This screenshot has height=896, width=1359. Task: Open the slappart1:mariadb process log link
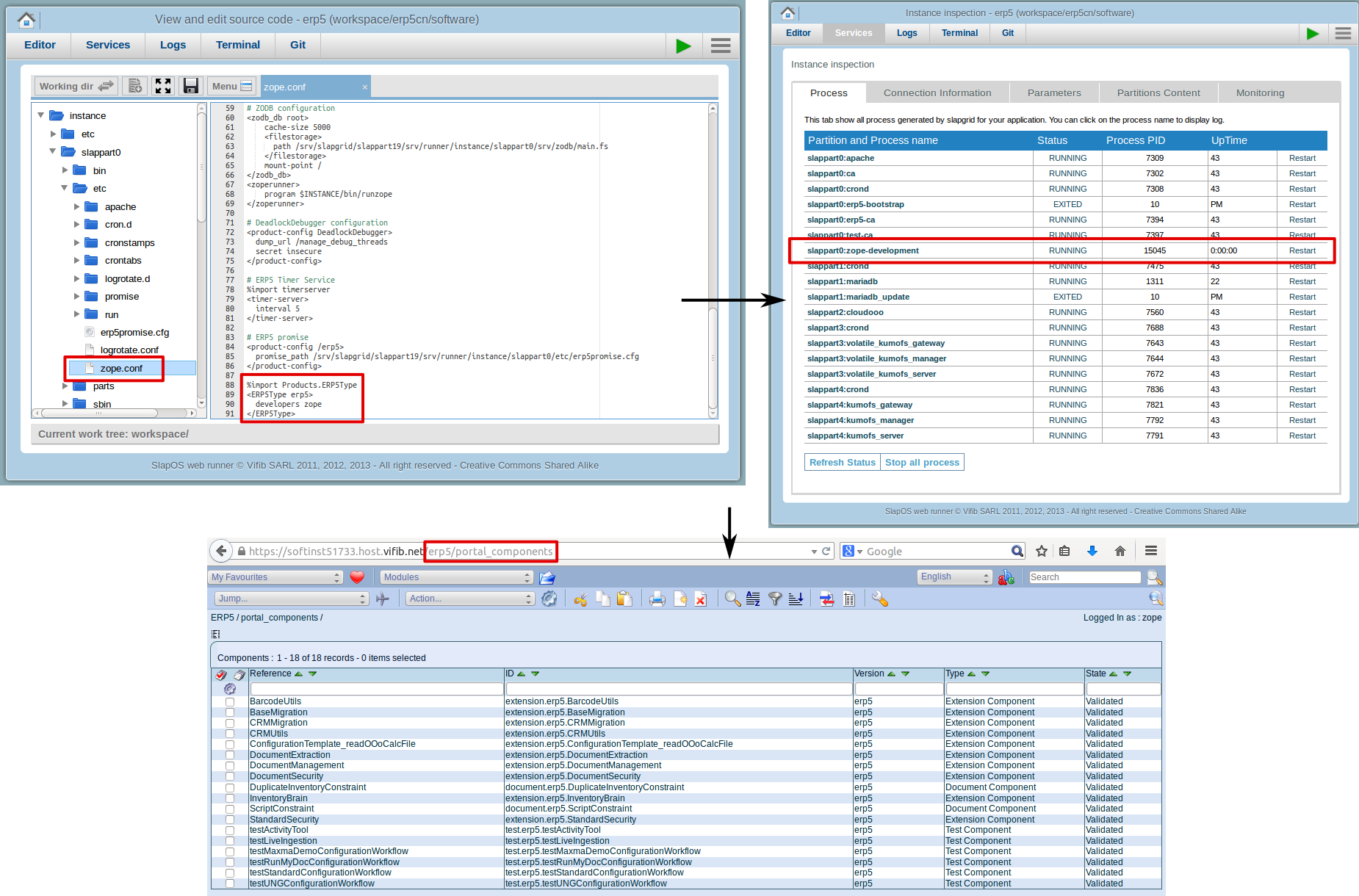point(842,281)
